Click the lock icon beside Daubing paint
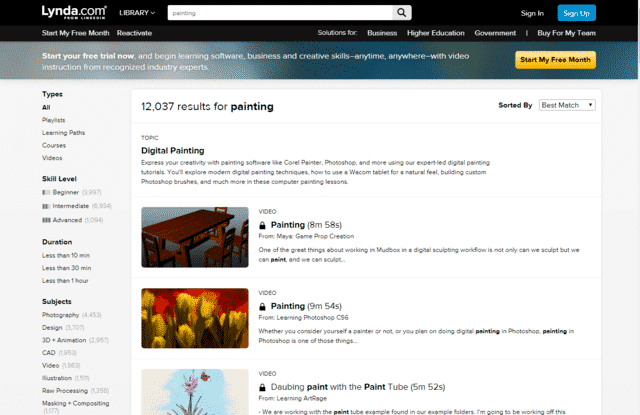This screenshot has height=415, width=640. click(x=262, y=387)
